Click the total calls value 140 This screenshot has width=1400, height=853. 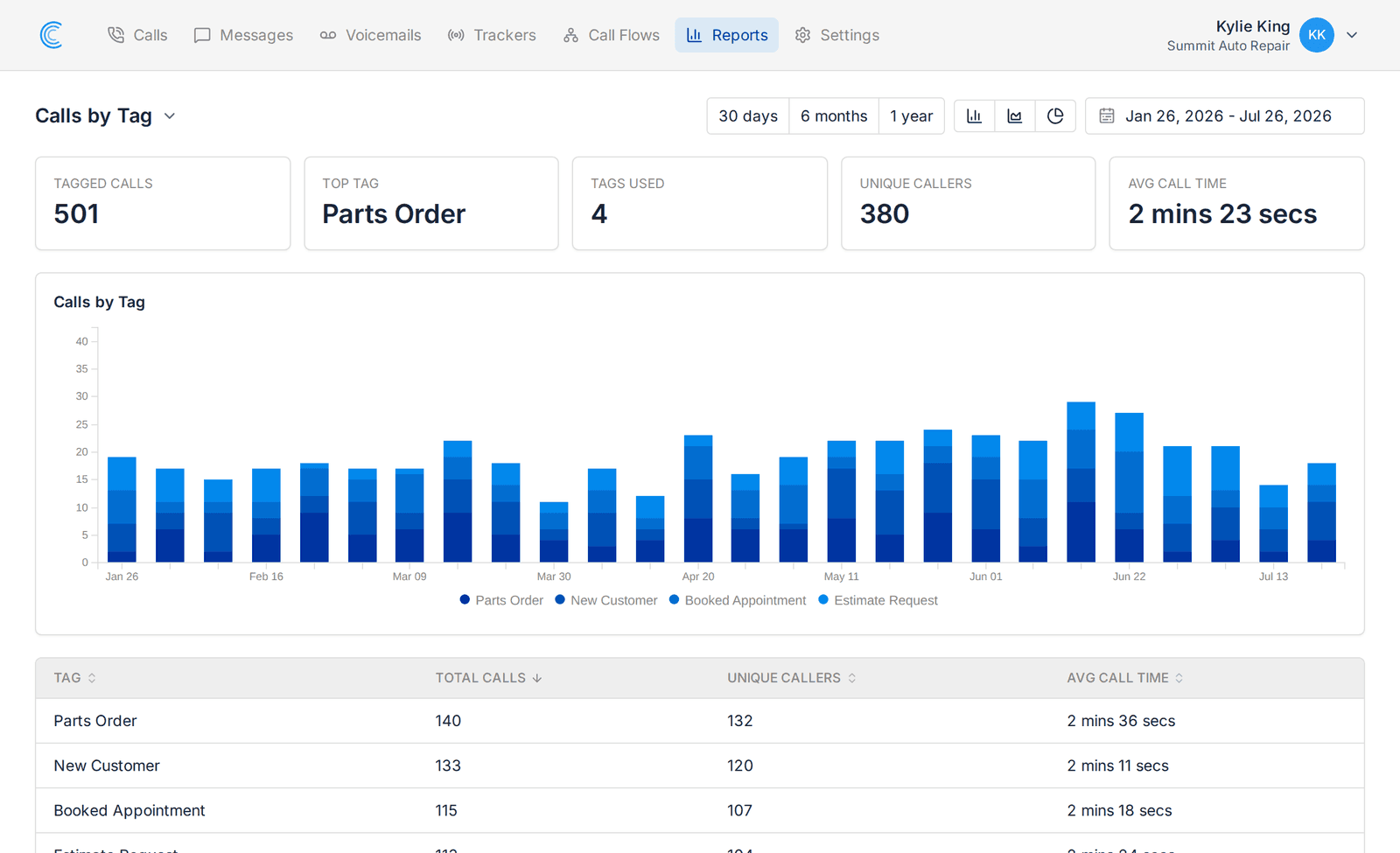(448, 721)
